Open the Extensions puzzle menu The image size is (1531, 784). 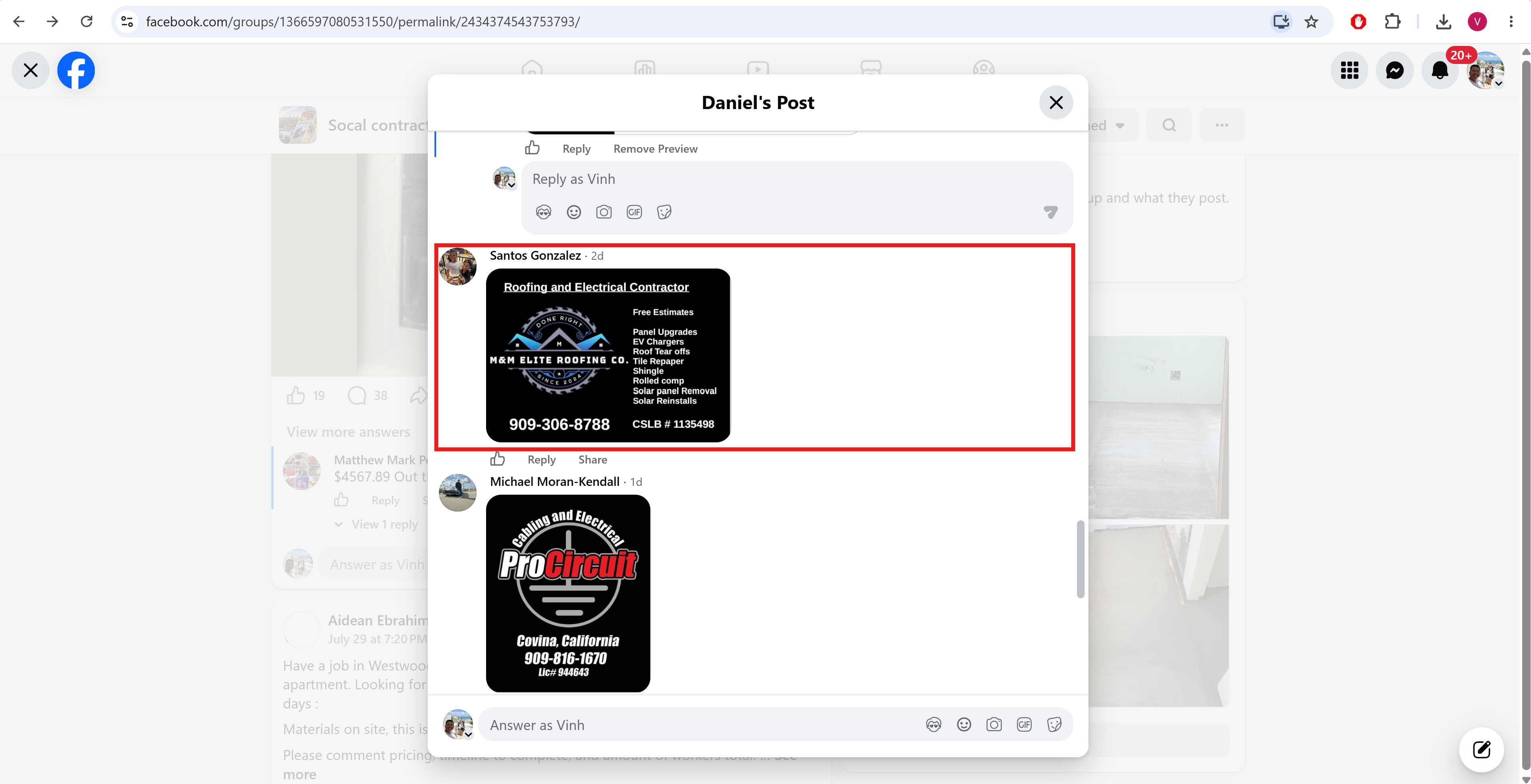click(1392, 22)
